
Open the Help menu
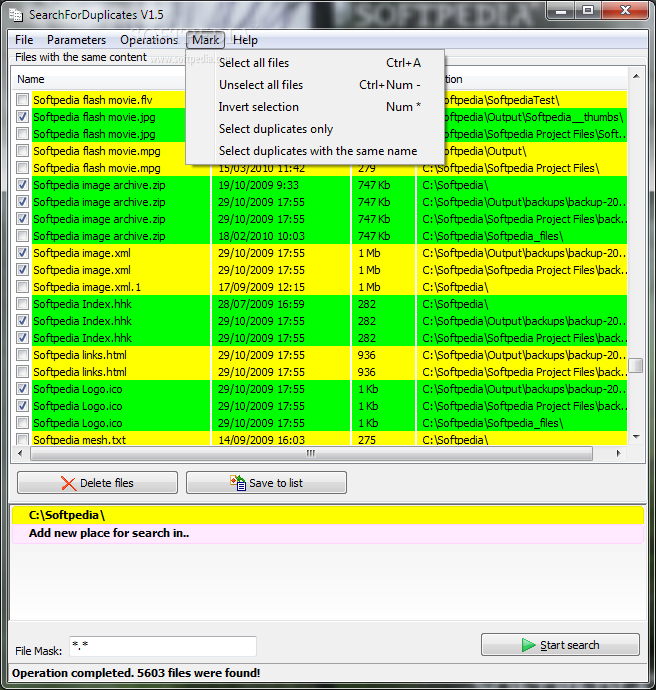245,40
